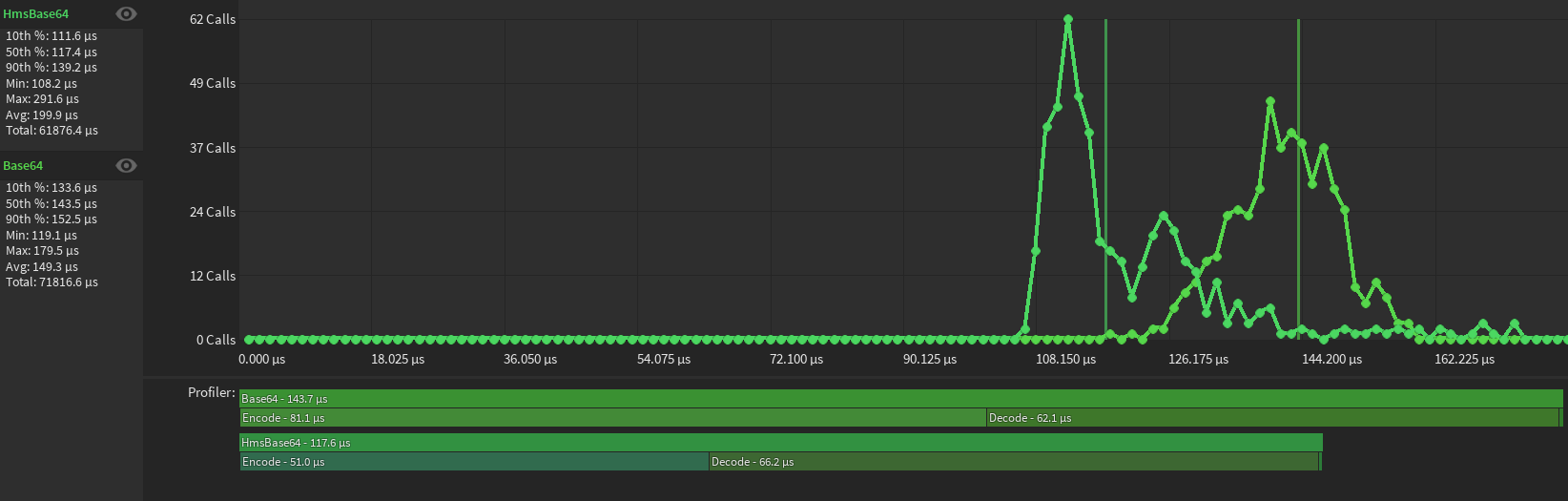Click 'Min: 119.1 µs' value
1568x501 pixels.
pyautogui.click(x=42, y=236)
